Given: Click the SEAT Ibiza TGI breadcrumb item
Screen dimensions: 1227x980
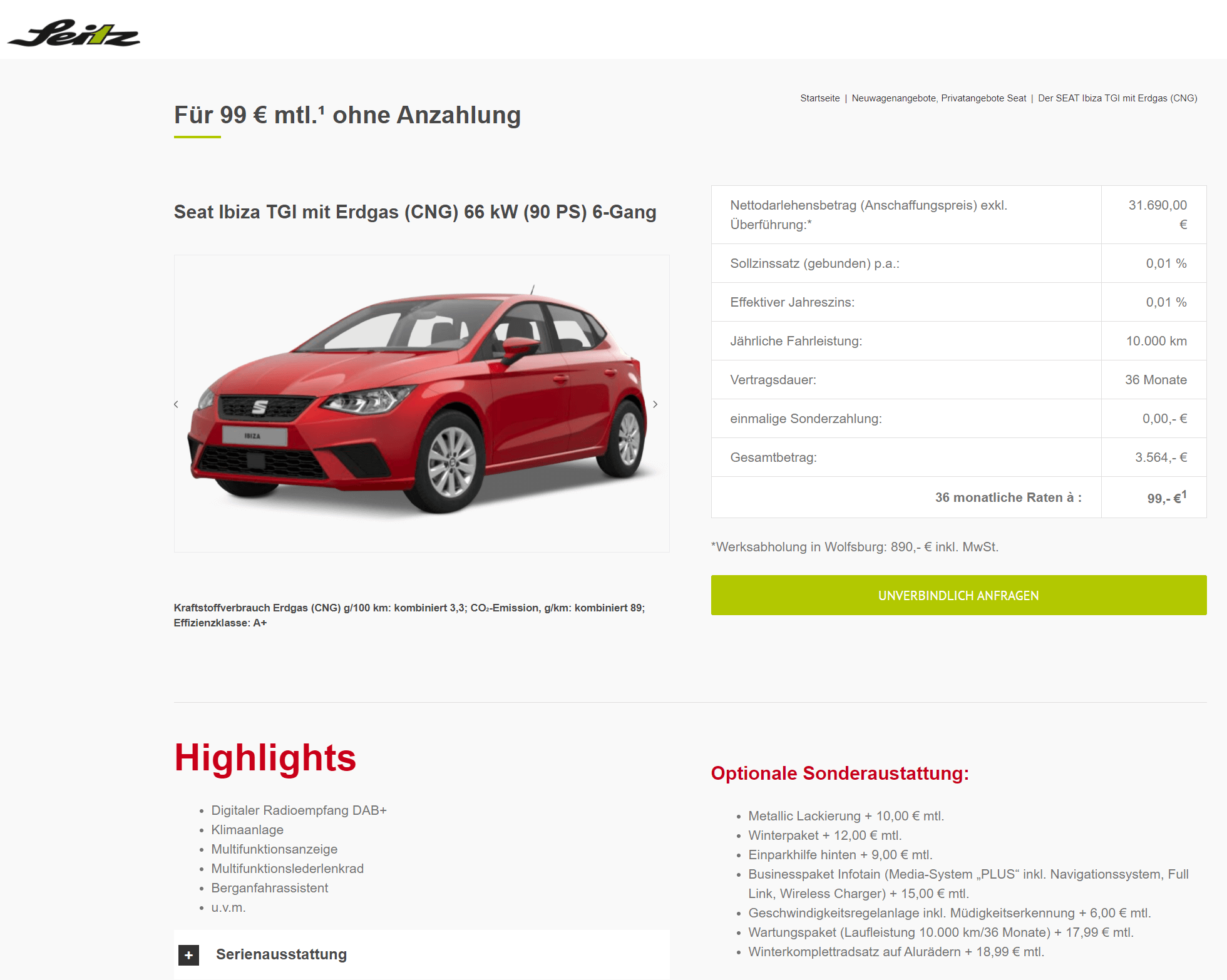Looking at the screenshot, I should pos(1117,98).
